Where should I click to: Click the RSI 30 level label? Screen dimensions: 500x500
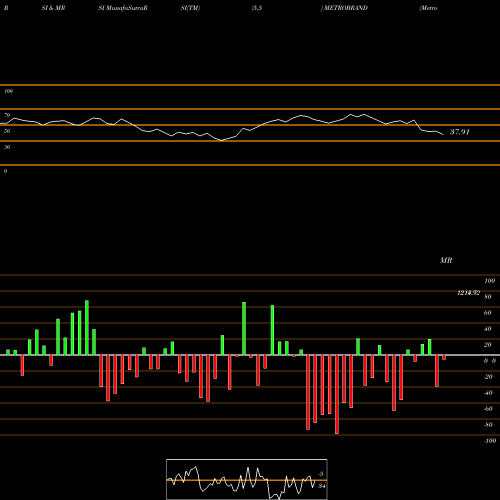(x=7, y=147)
